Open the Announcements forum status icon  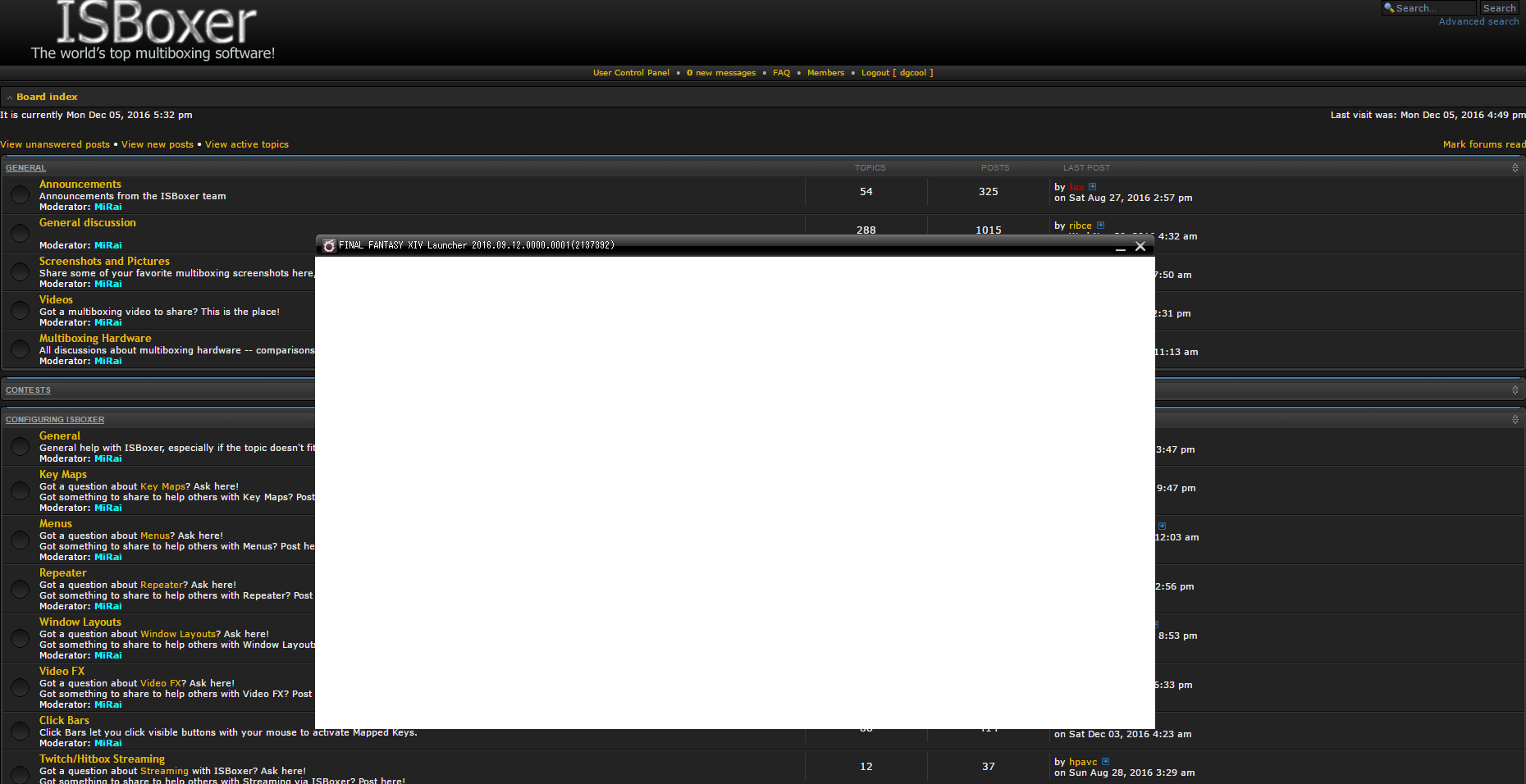[20, 195]
